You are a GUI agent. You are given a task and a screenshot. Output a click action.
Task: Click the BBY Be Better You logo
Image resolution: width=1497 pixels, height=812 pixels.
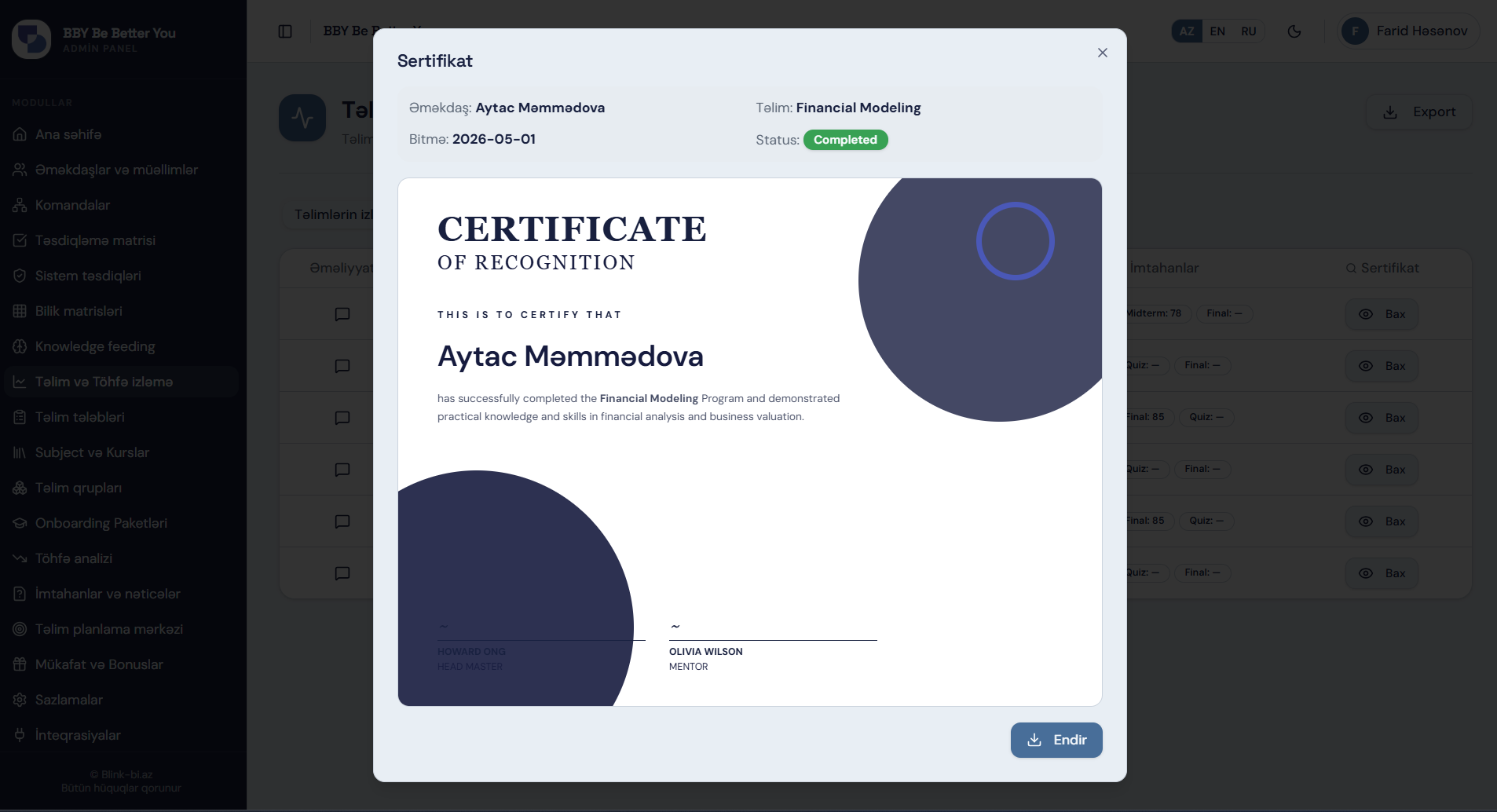(x=31, y=39)
